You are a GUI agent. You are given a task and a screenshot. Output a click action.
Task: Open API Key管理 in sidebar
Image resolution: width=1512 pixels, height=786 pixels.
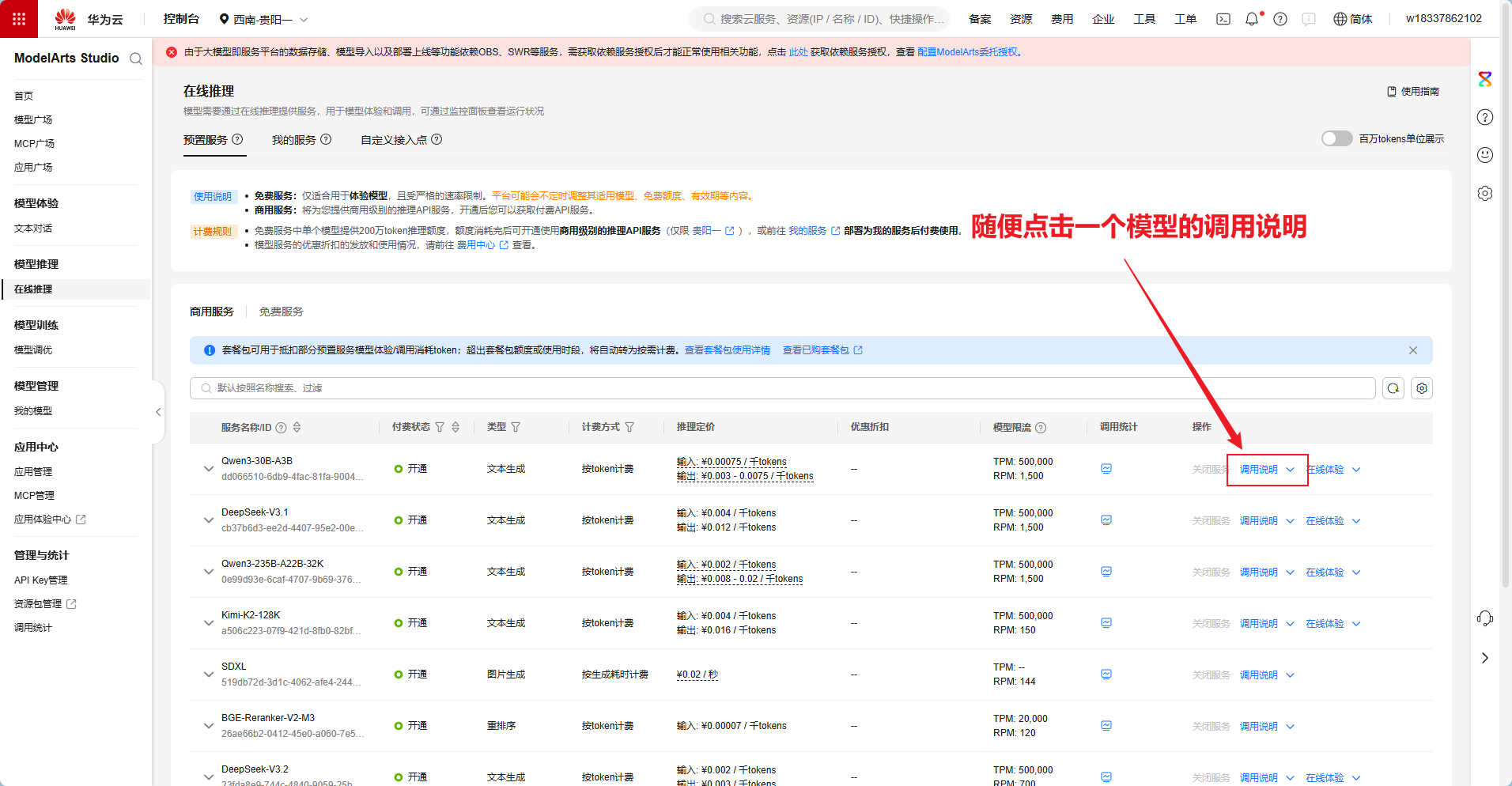(x=41, y=580)
